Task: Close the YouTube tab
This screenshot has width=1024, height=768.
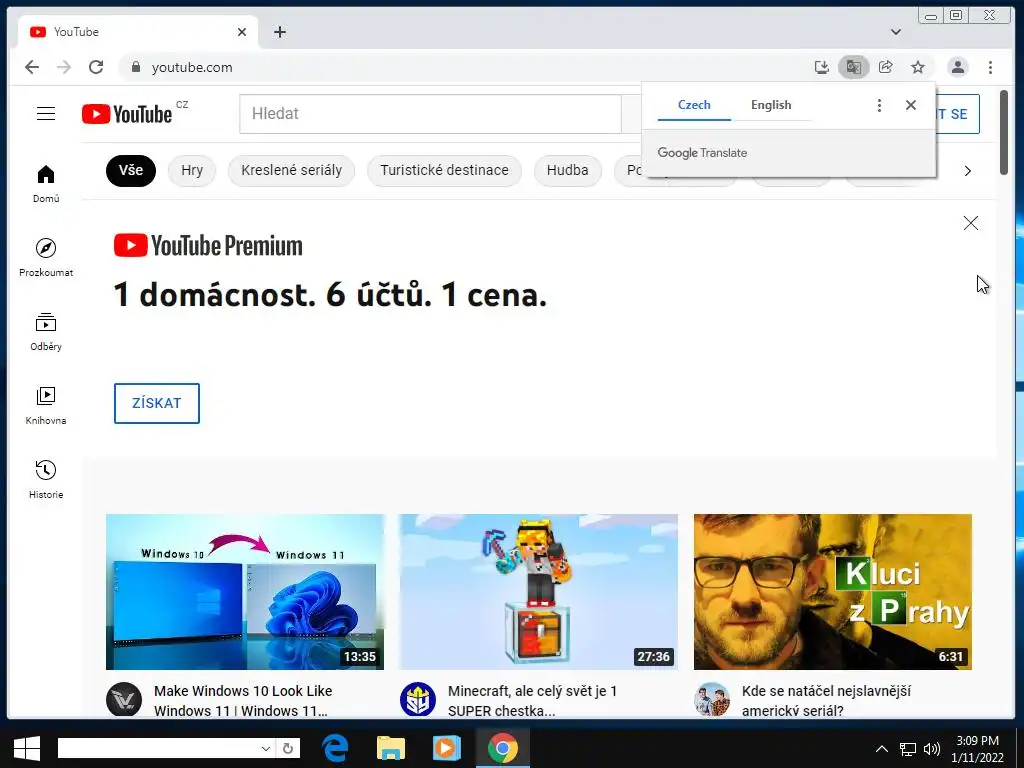Action: (242, 32)
